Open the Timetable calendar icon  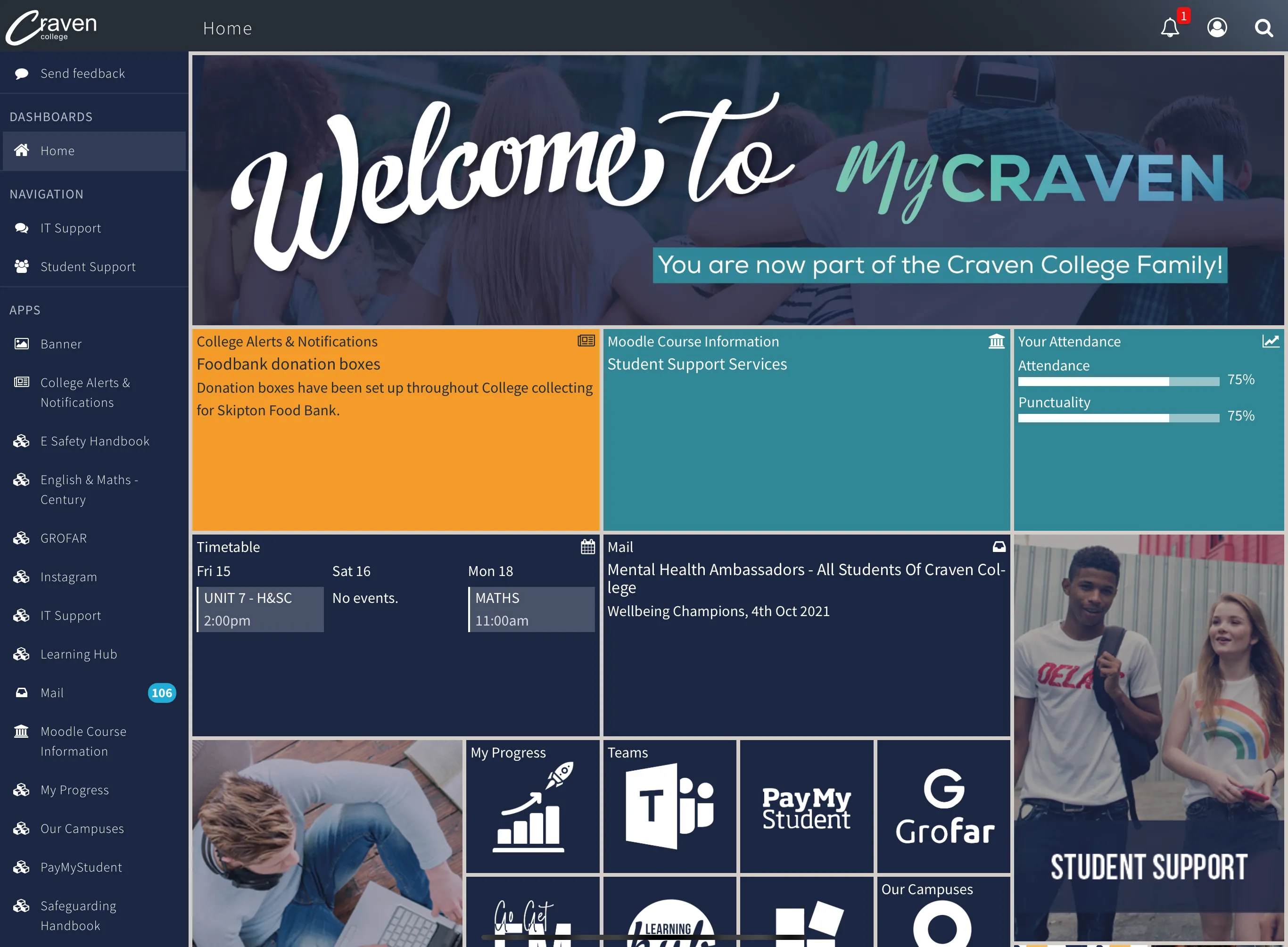[x=586, y=546]
